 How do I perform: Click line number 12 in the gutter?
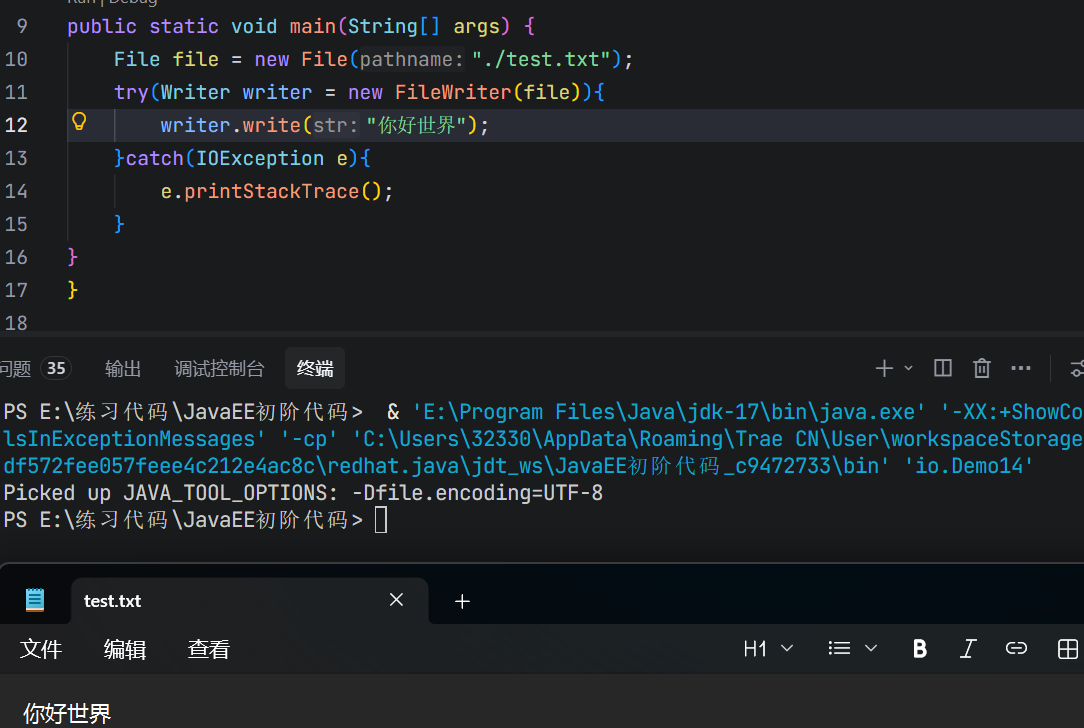[17, 125]
